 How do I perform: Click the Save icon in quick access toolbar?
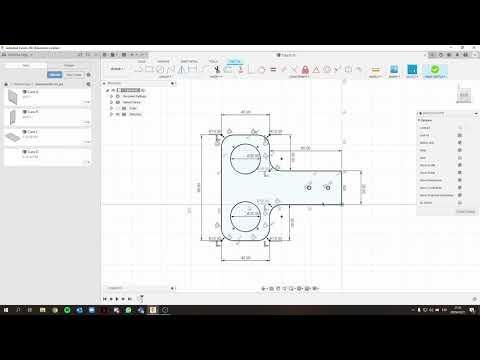tap(124, 54)
